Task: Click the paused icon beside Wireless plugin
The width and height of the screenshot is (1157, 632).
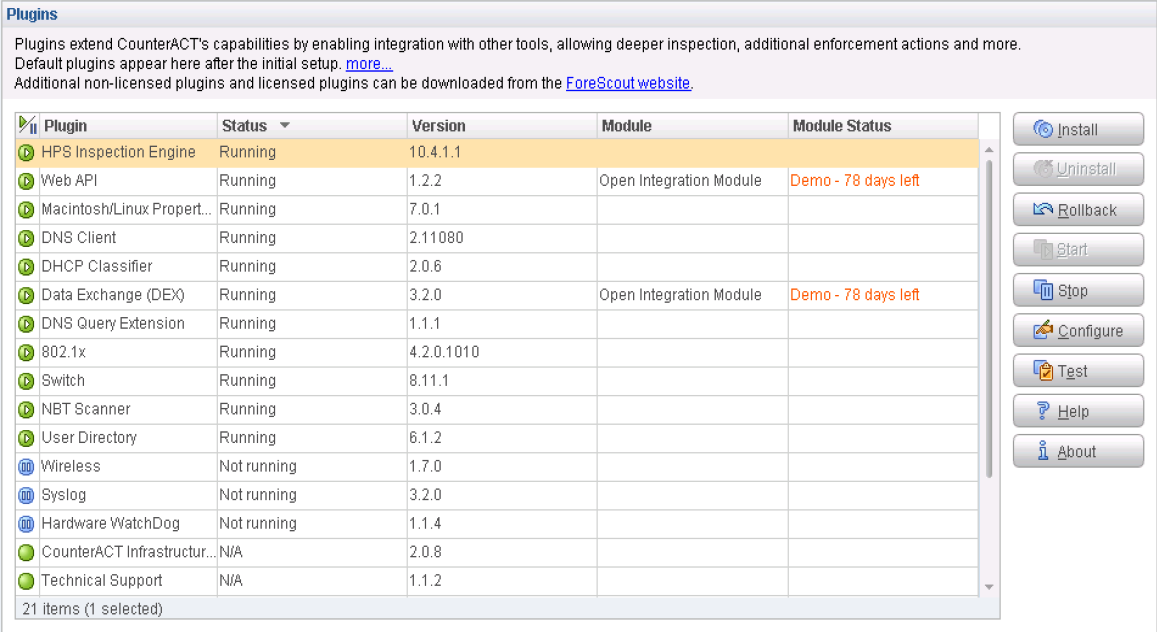Action: 26,466
